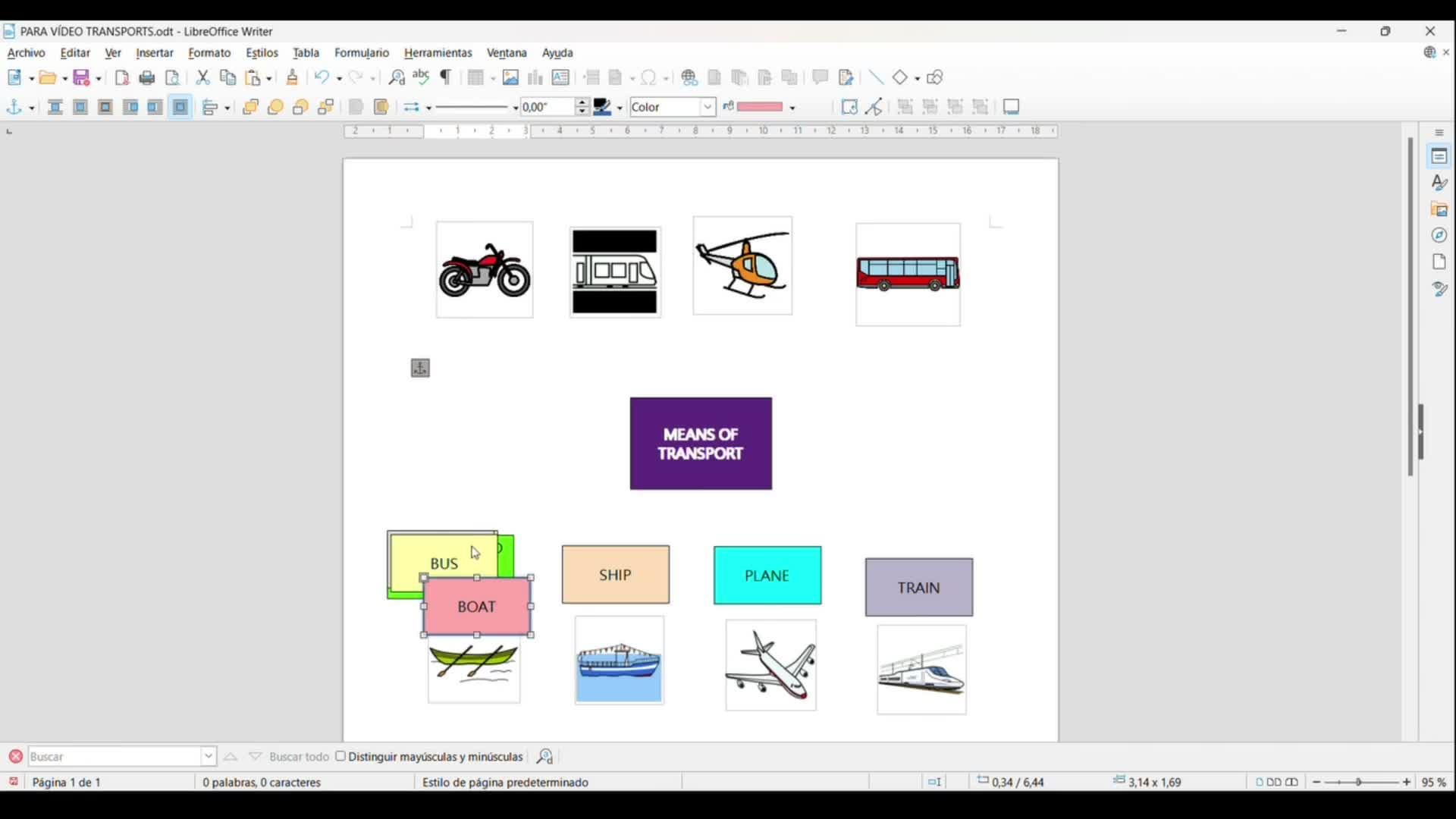Click the Buscar search input field

[114, 757]
